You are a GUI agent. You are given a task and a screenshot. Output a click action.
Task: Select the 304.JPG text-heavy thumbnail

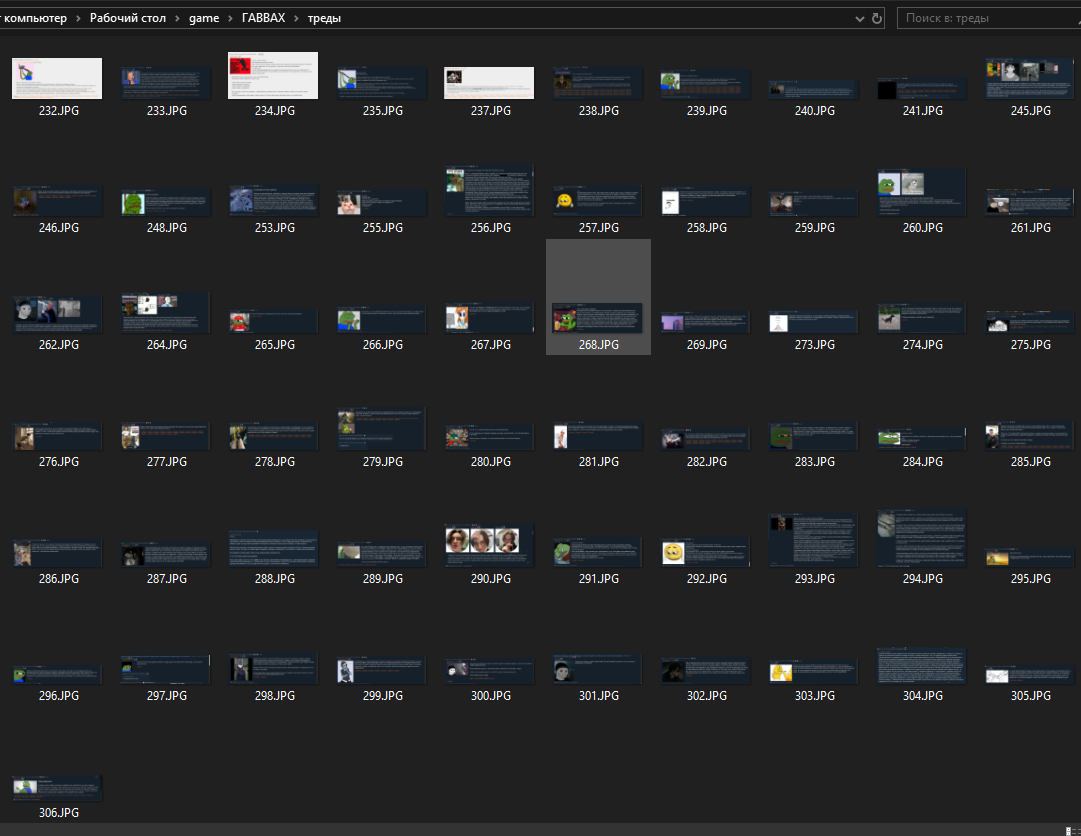pyautogui.click(x=921, y=665)
